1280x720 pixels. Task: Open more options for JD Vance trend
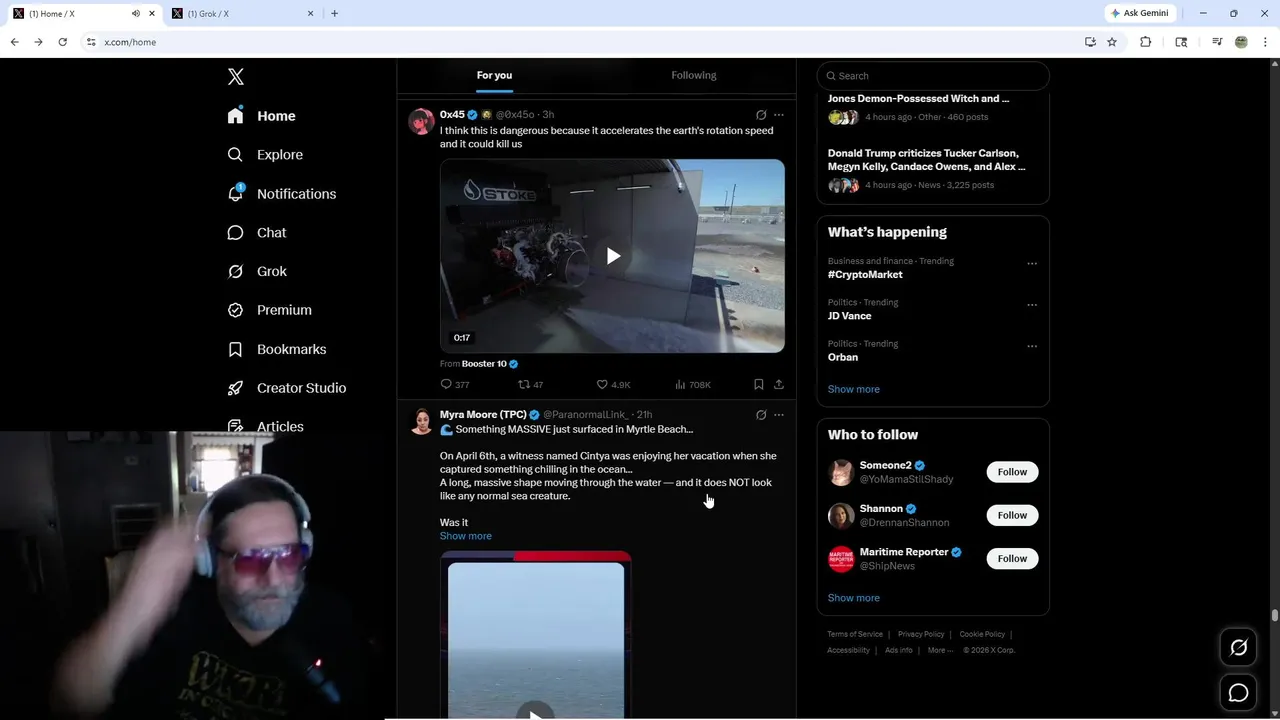(1032, 305)
